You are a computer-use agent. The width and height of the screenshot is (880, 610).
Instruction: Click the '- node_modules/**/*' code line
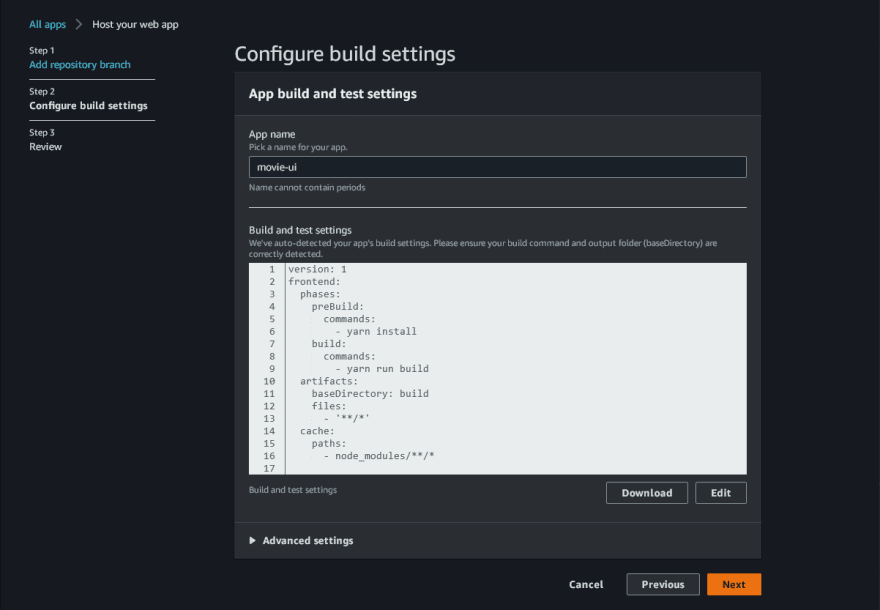[x=379, y=456]
